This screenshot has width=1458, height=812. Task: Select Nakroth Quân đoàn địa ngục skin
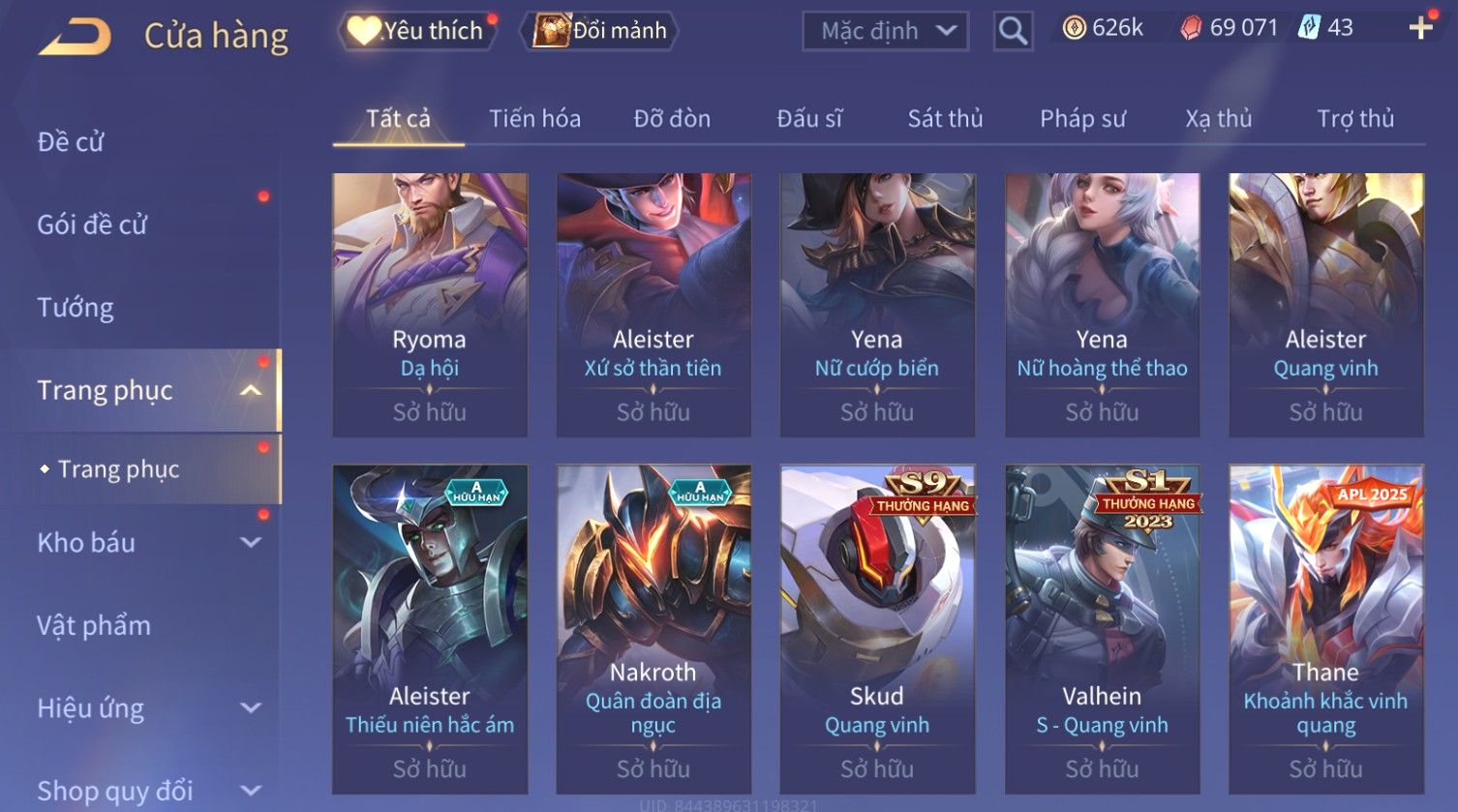pos(653,630)
